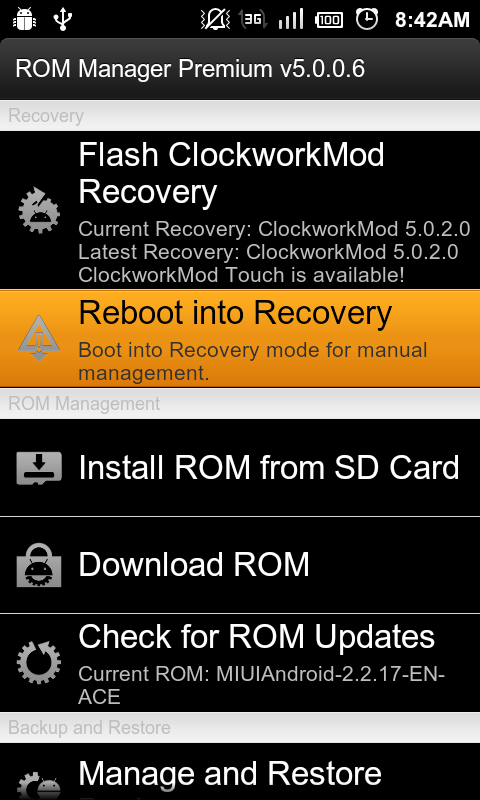
Task: Choose Install ROM from SD Card
Action: point(240,467)
